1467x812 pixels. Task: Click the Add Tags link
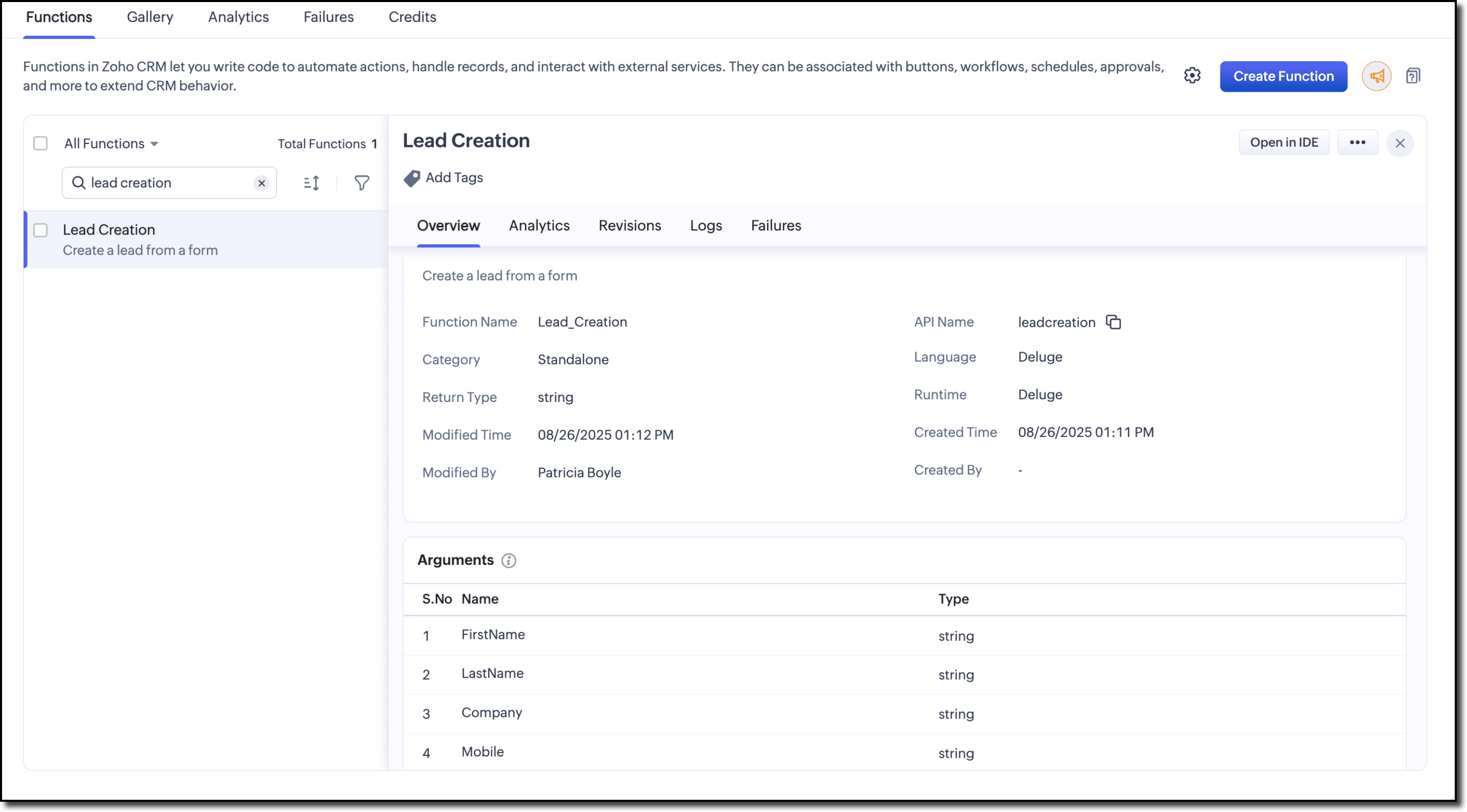454,178
